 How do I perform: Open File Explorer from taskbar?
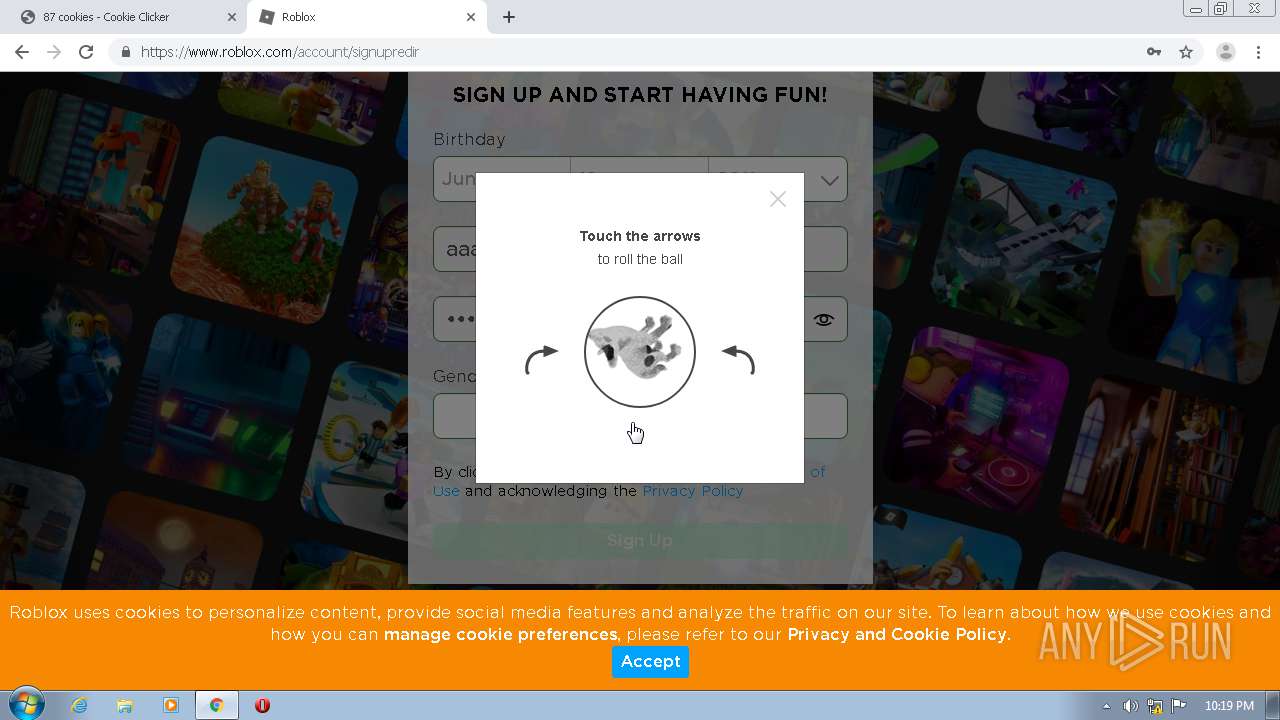(x=125, y=706)
